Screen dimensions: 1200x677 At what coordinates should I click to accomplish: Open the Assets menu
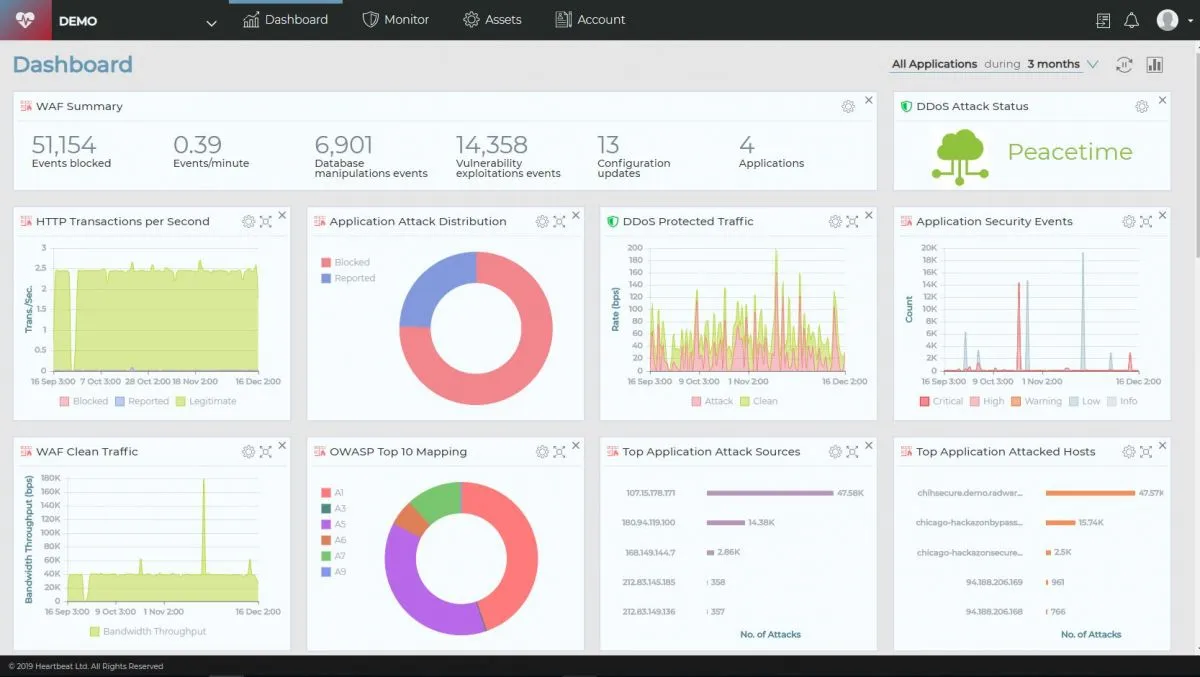point(492,20)
